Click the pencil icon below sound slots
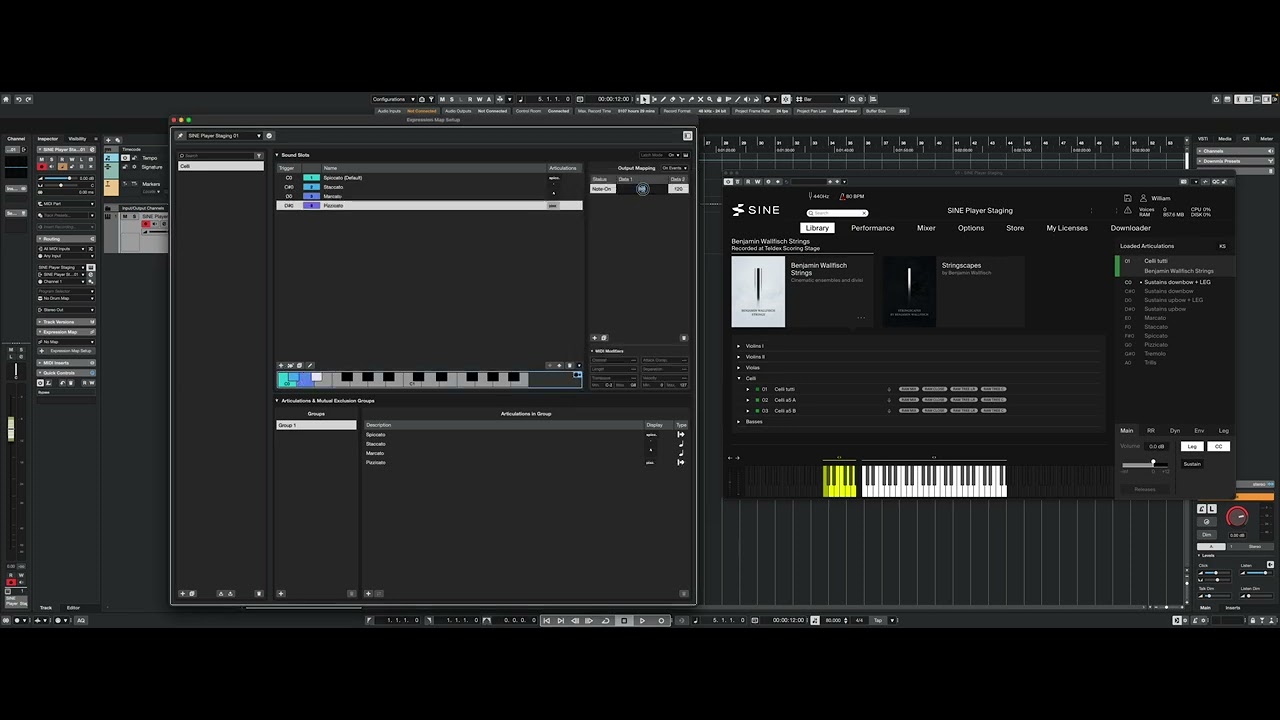1280x720 pixels. pyautogui.click(x=310, y=365)
